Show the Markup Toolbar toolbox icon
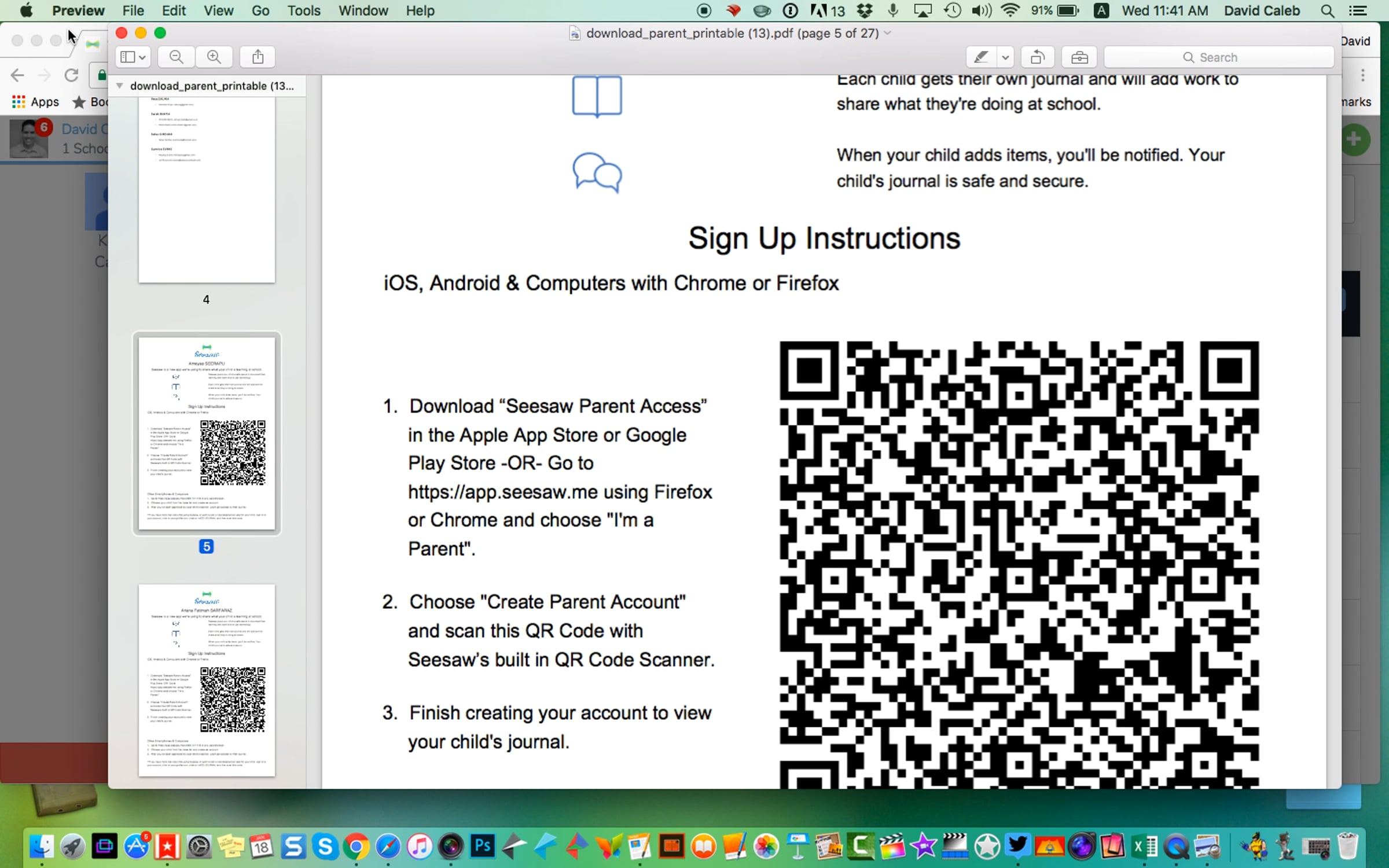Viewport: 1389px width, 868px height. (x=1079, y=57)
